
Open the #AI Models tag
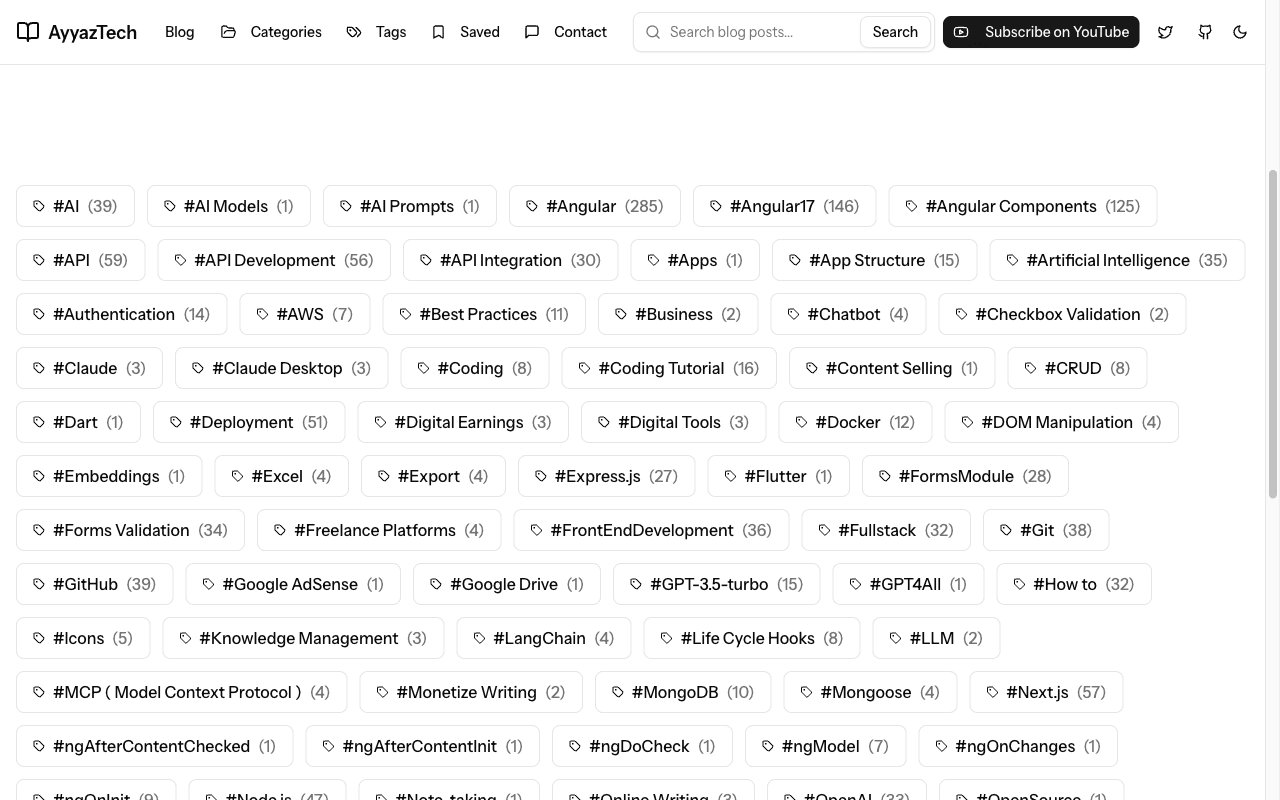(229, 206)
